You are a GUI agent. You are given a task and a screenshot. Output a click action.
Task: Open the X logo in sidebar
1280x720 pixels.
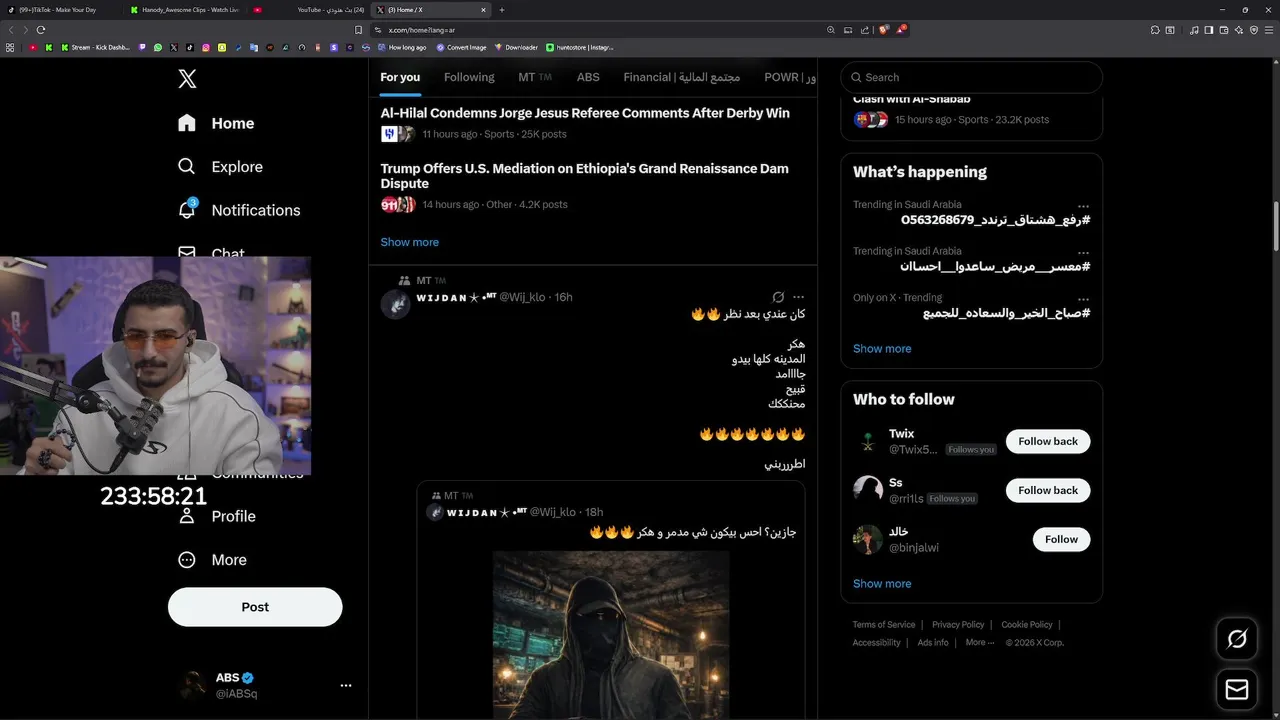(x=187, y=79)
